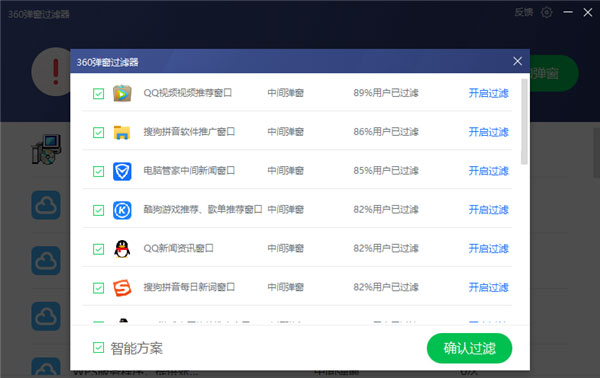Click the dialog list scrollbar thumb
This screenshot has height=378, width=600.
click(x=524, y=122)
